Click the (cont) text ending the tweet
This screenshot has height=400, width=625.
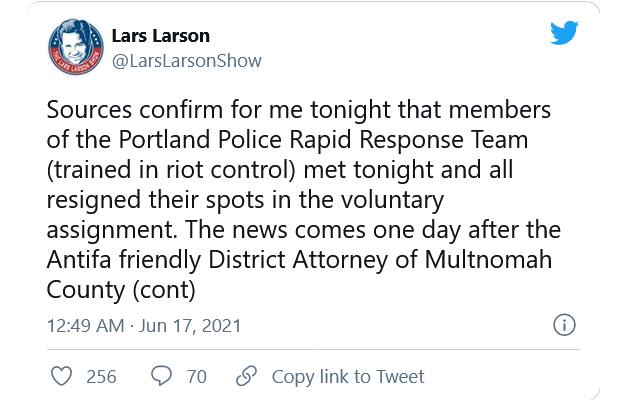coord(164,290)
